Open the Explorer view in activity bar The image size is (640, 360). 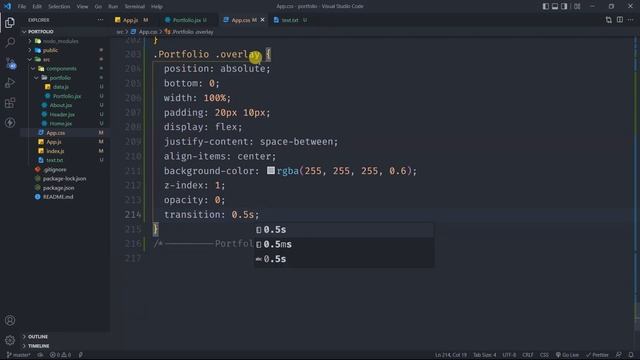point(10,23)
